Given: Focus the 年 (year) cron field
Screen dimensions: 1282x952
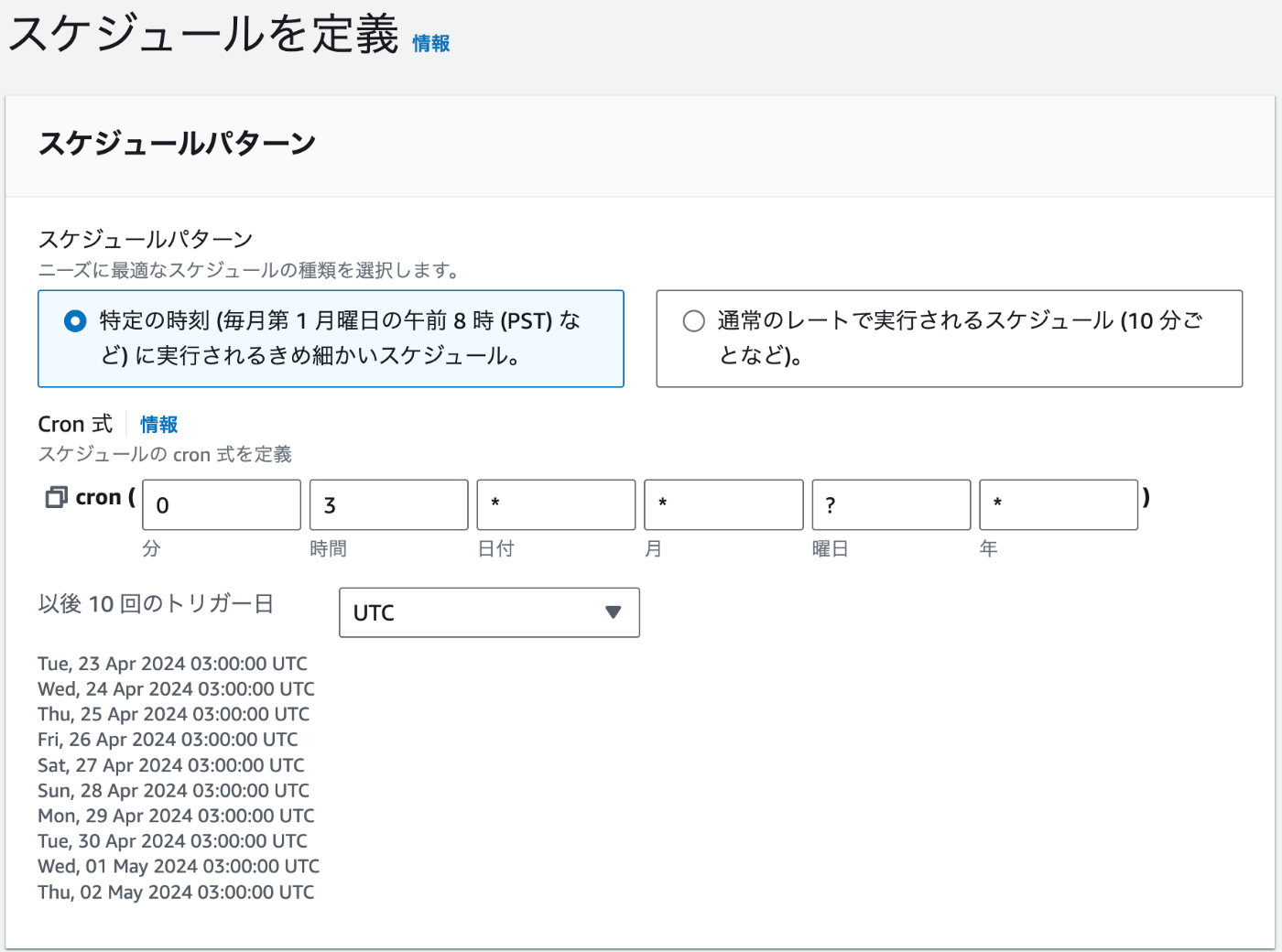Looking at the screenshot, I should 1059,504.
